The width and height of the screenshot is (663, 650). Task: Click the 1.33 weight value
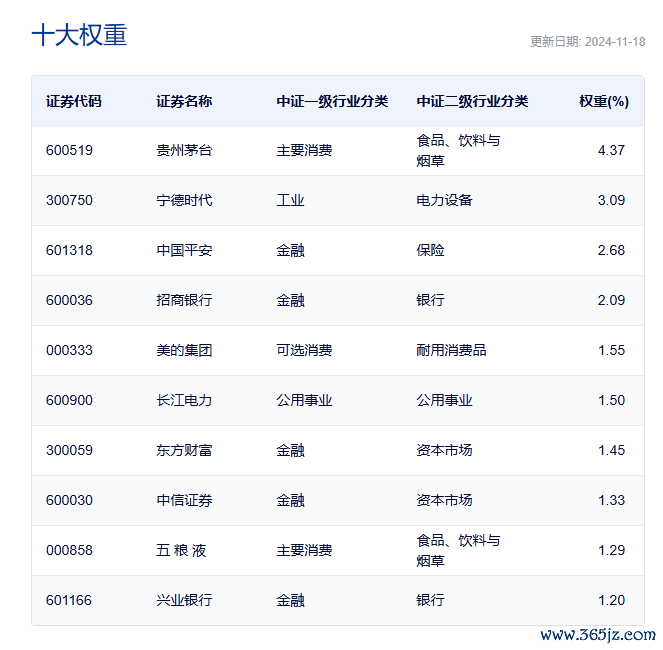point(611,500)
